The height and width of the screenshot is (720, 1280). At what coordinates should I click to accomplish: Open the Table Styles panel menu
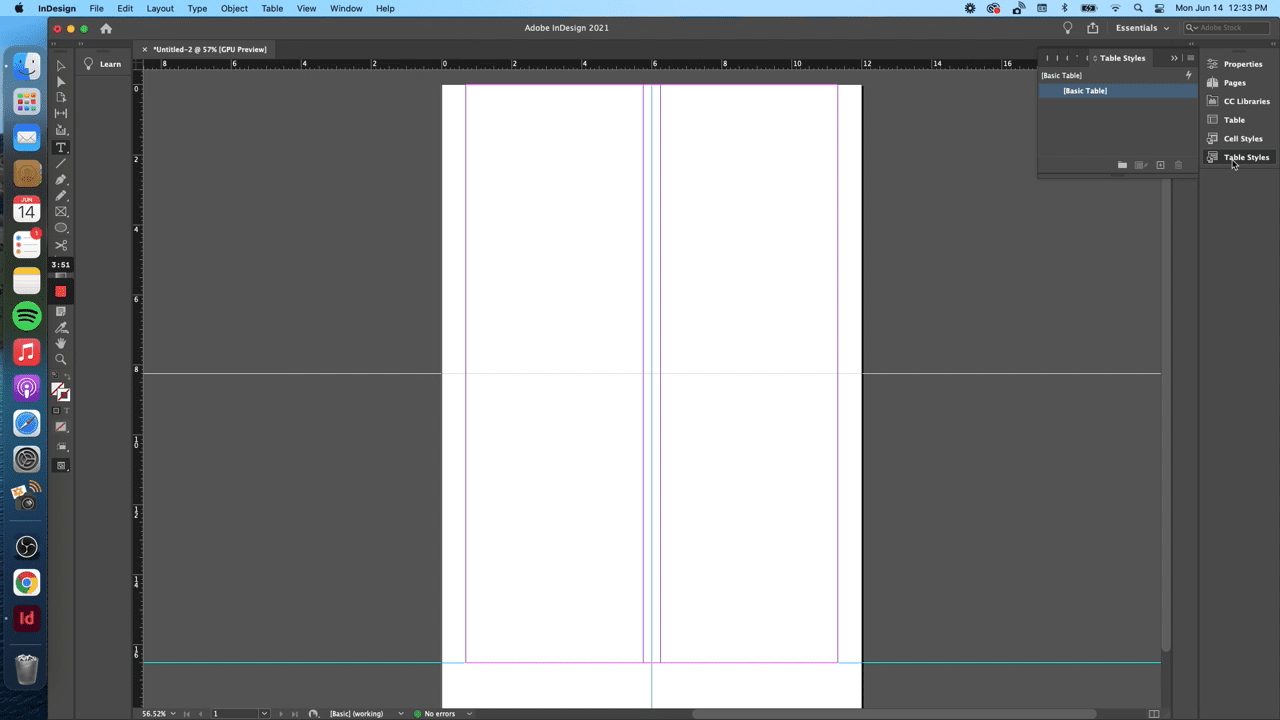pyautogui.click(x=1190, y=58)
